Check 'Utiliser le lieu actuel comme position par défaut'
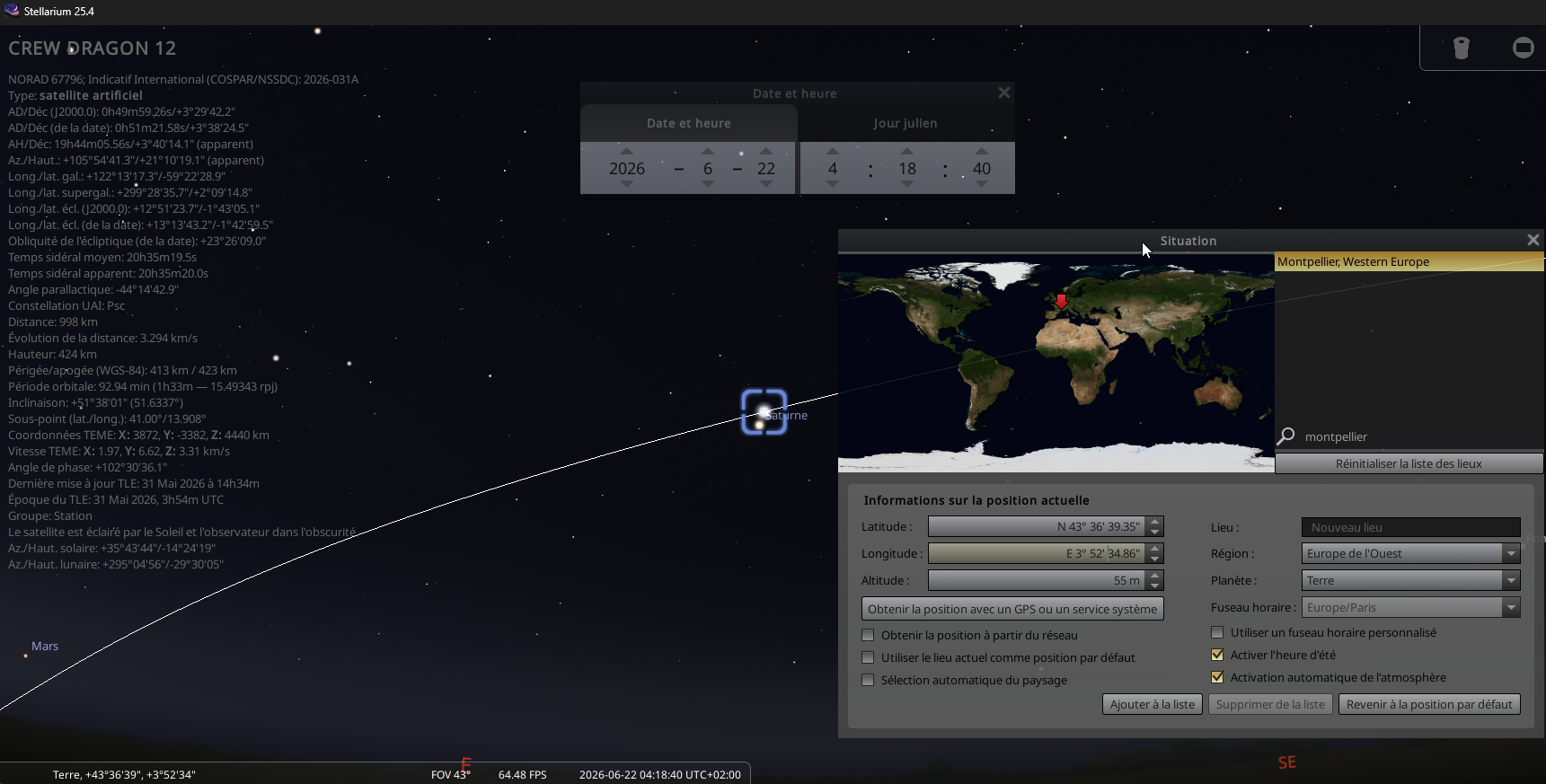1546x784 pixels. [868, 657]
